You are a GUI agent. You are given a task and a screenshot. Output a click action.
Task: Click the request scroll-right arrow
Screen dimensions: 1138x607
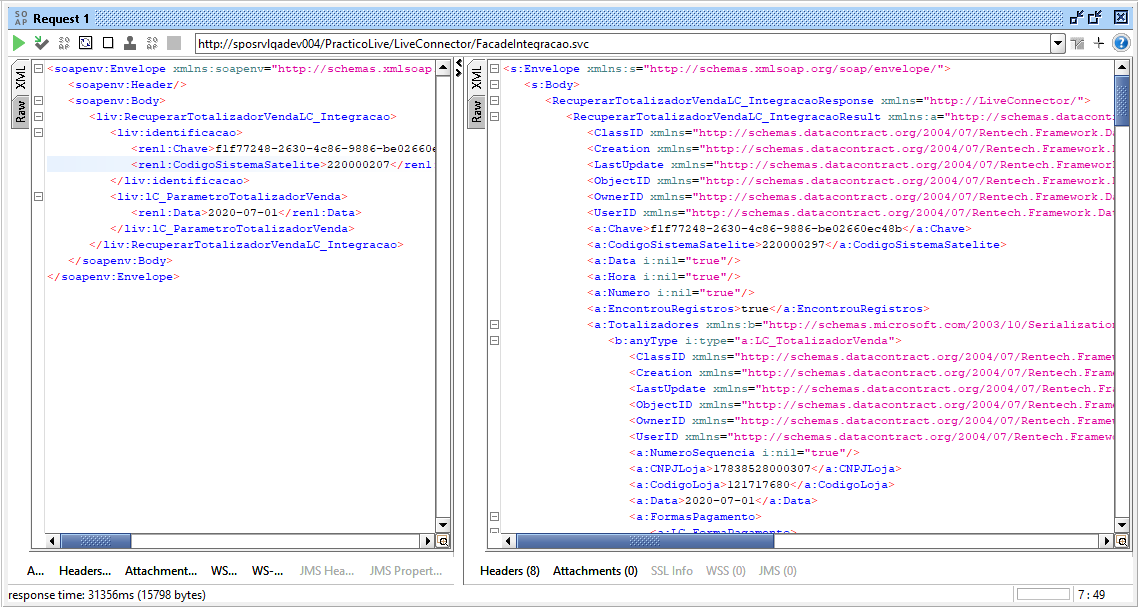click(x=427, y=541)
